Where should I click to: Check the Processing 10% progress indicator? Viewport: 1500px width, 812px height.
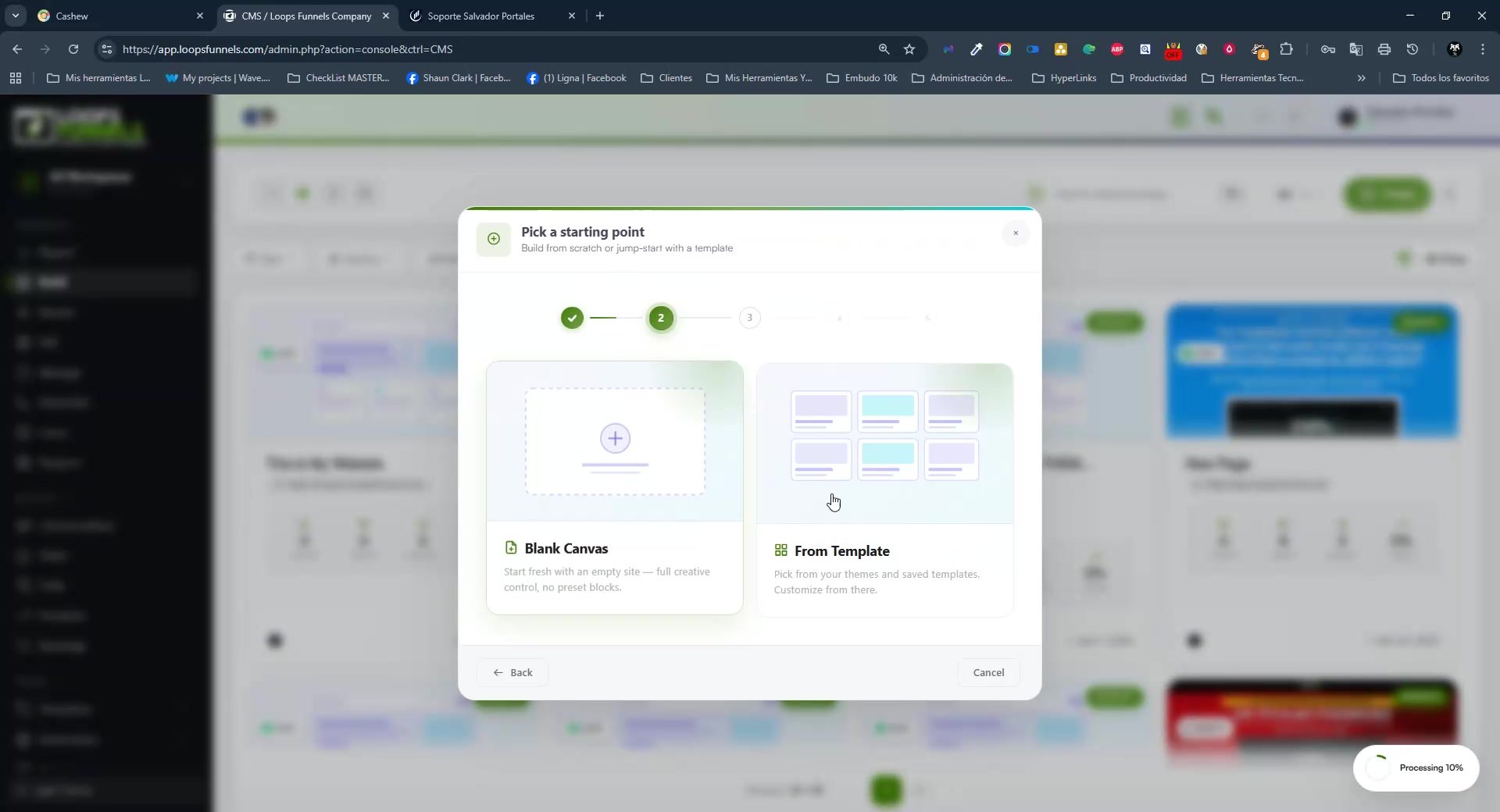point(1416,768)
